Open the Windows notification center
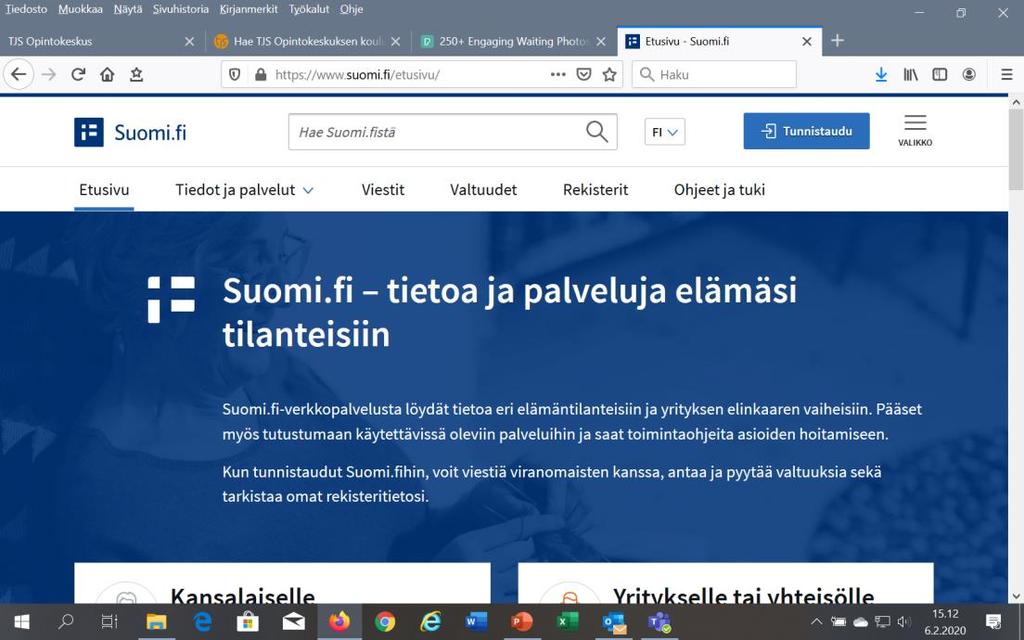The width and height of the screenshot is (1024, 640). click(x=993, y=622)
